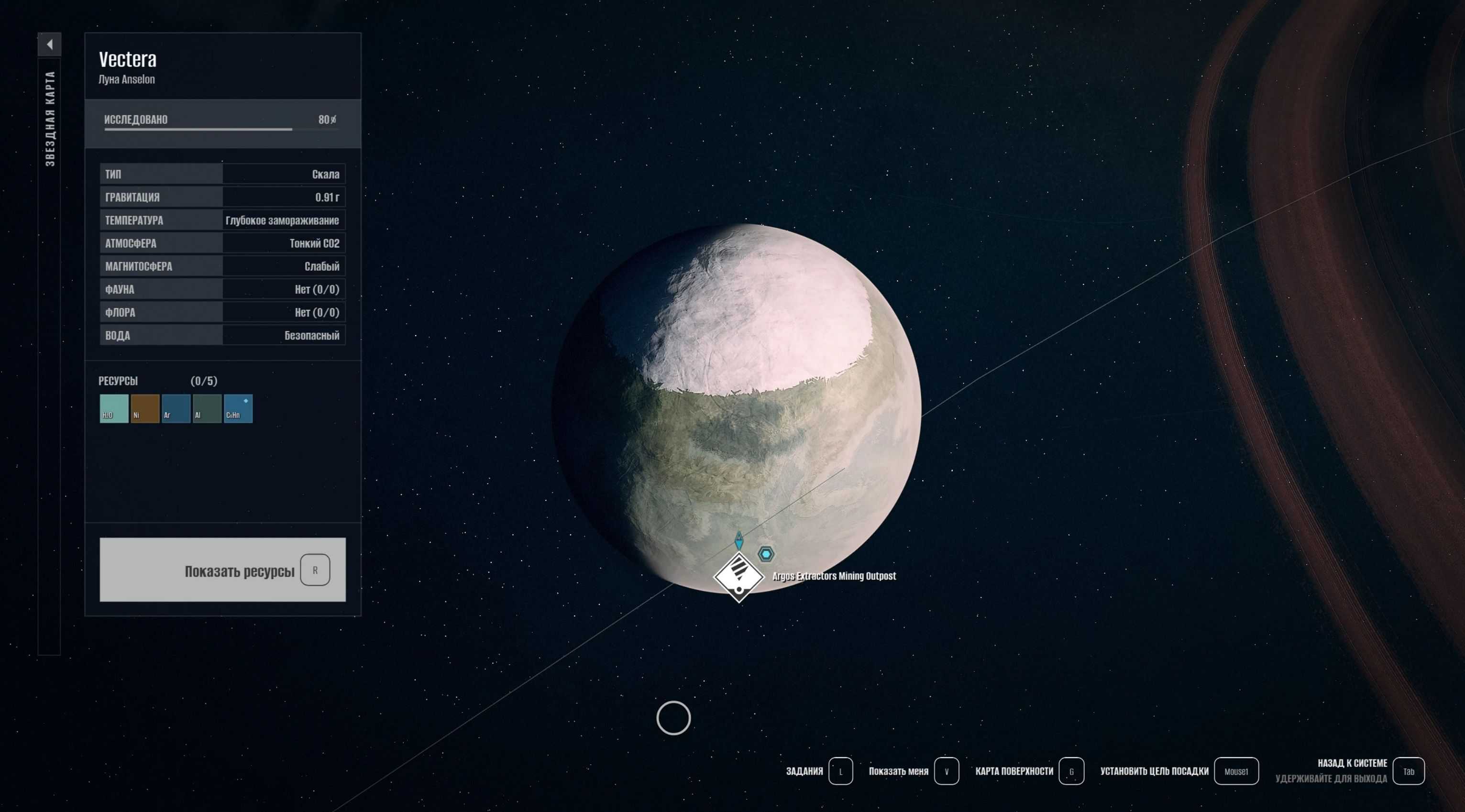Select the blue hexagon landing marker

pos(766,553)
